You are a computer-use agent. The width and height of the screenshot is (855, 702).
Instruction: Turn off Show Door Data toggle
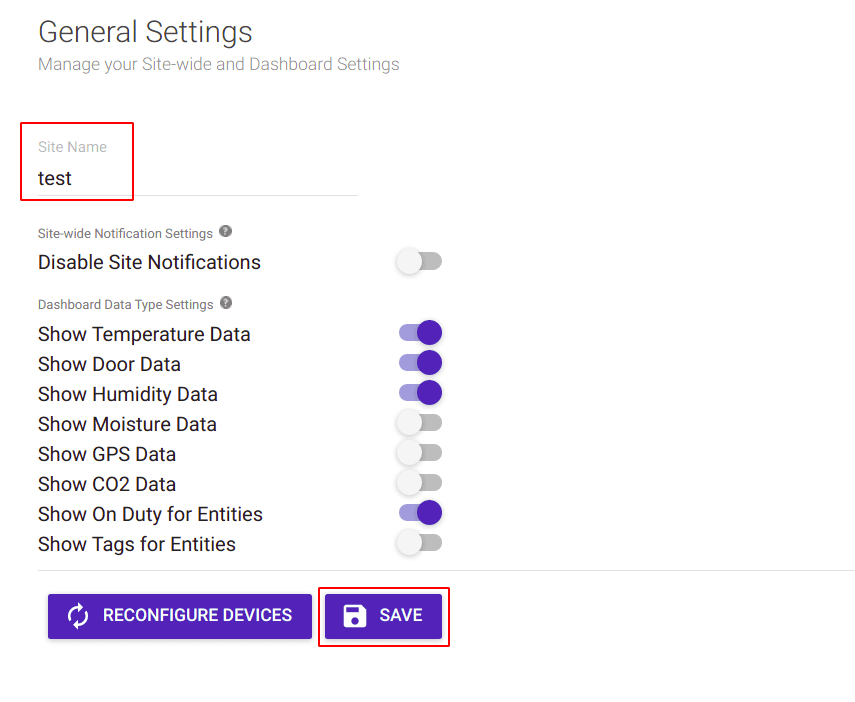point(420,363)
